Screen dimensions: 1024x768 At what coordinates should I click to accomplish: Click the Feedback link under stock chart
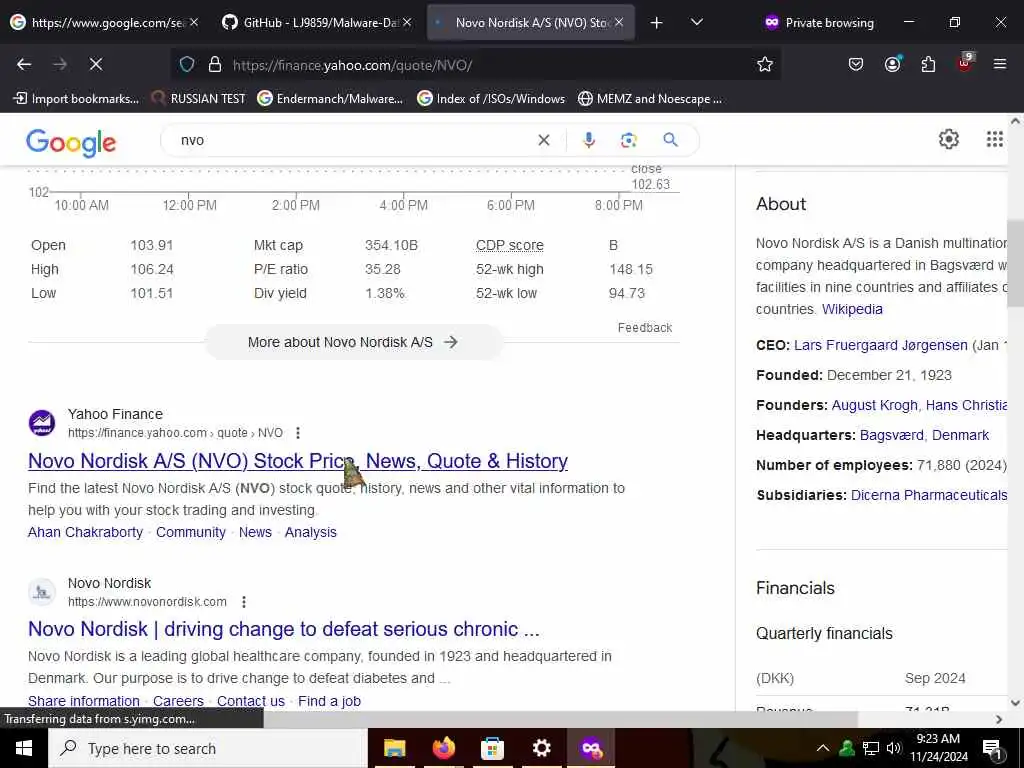(645, 328)
